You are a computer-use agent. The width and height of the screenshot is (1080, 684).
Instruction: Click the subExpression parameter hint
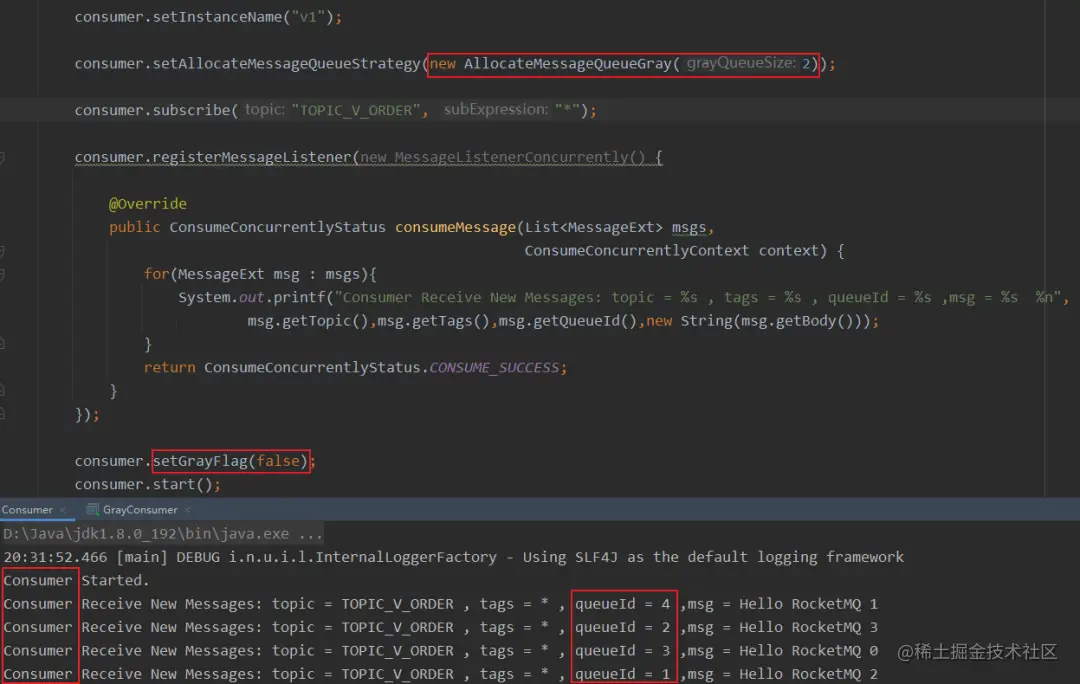tap(496, 110)
